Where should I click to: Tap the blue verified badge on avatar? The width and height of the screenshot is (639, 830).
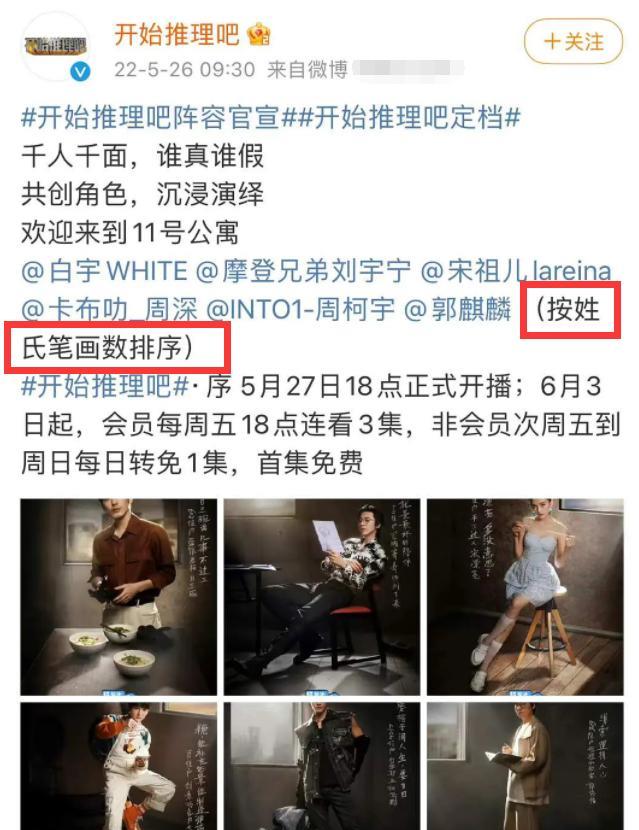[80, 71]
